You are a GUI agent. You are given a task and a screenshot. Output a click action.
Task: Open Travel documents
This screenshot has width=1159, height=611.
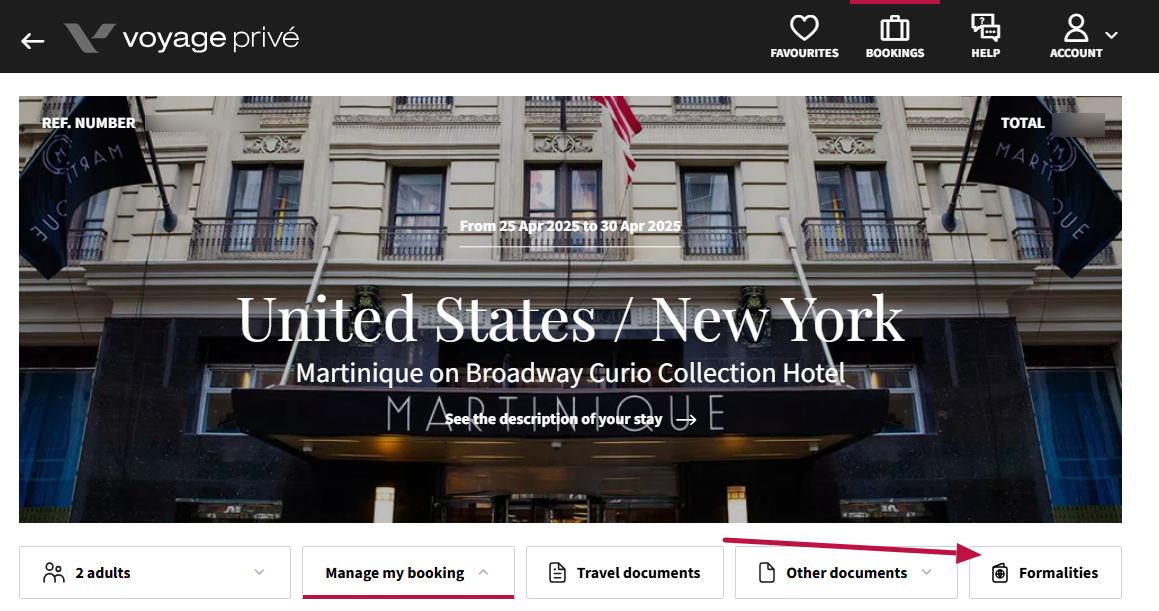pyautogui.click(x=625, y=573)
